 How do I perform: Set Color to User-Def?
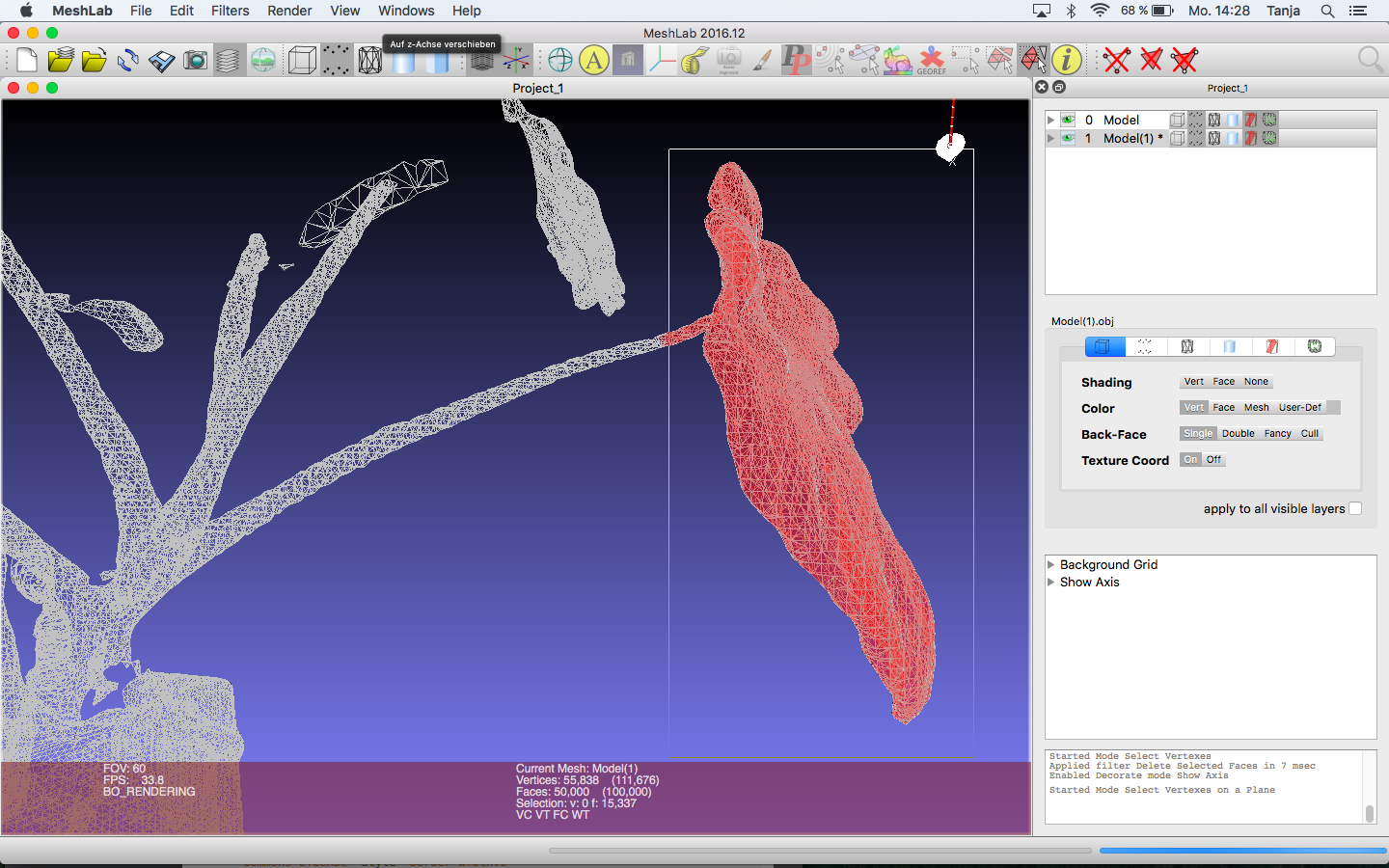[1299, 408]
